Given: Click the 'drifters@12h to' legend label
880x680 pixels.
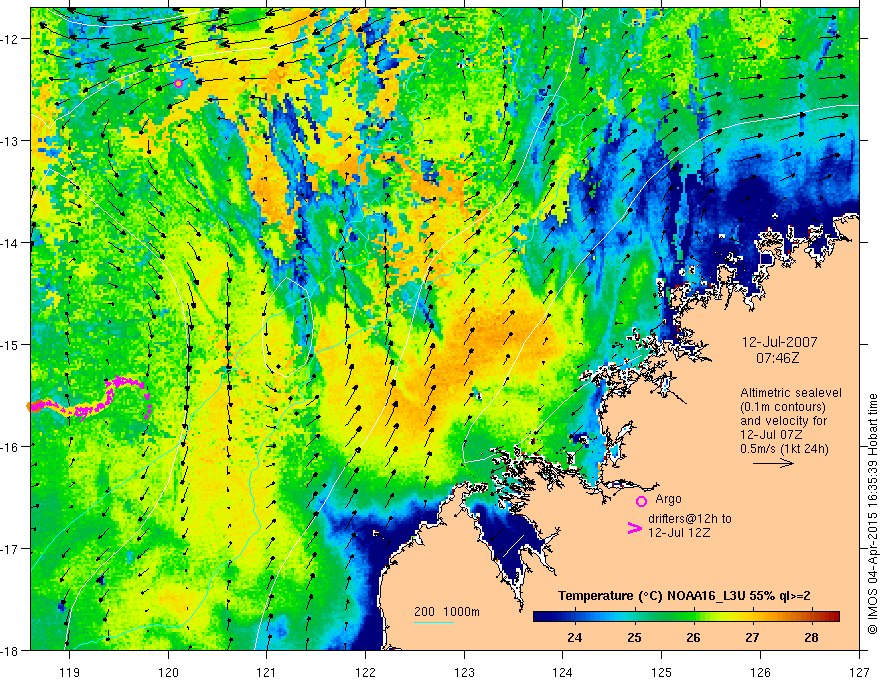Looking at the screenshot, I should (690, 519).
